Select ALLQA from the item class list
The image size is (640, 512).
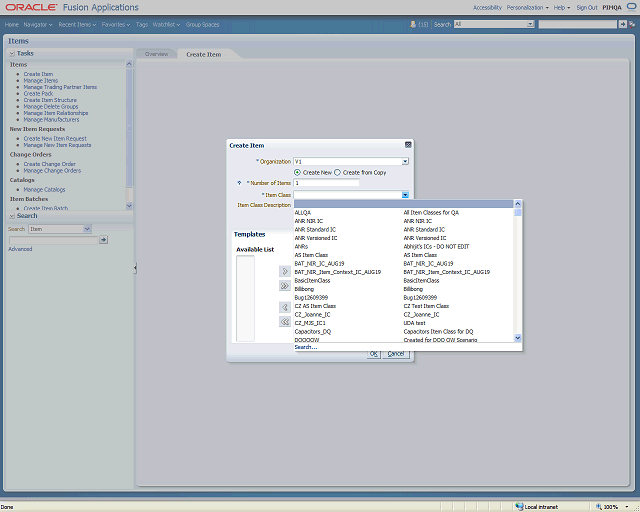click(404, 213)
